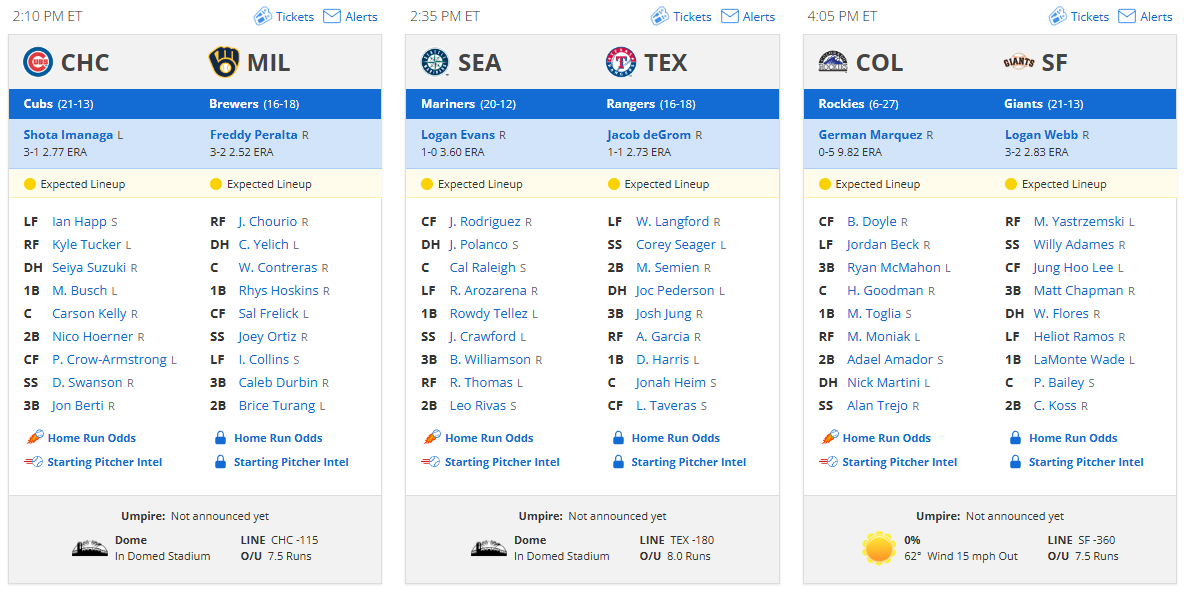
Task: Click the flaming ball icon under Rockies lineup
Action: click(x=828, y=437)
